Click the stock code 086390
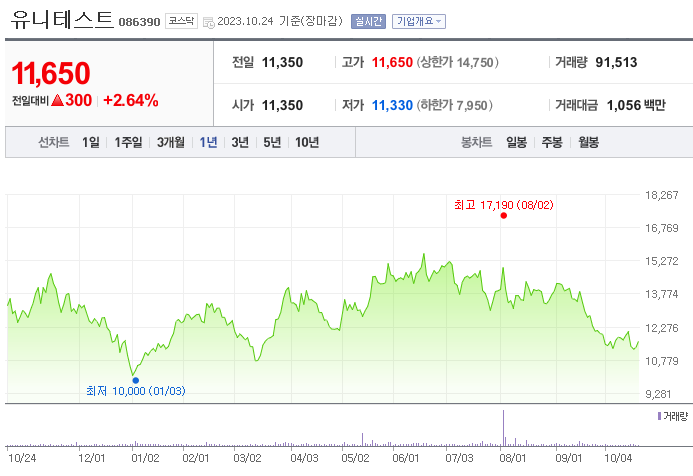The height and width of the screenshot is (476, 693). (x=139, y=22)
